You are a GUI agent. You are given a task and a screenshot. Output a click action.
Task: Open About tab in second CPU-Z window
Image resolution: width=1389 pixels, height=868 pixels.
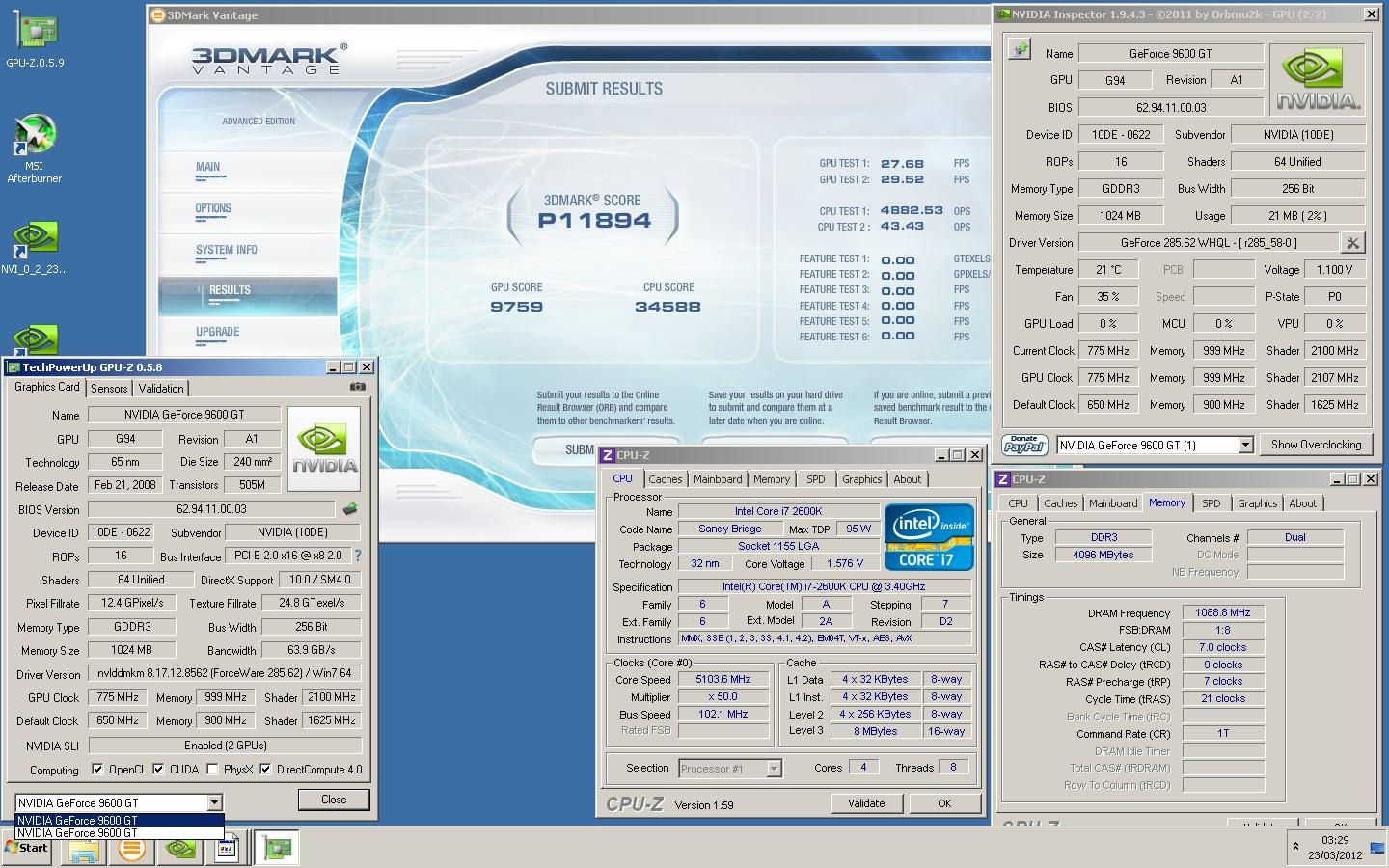tap(1302, 503)
